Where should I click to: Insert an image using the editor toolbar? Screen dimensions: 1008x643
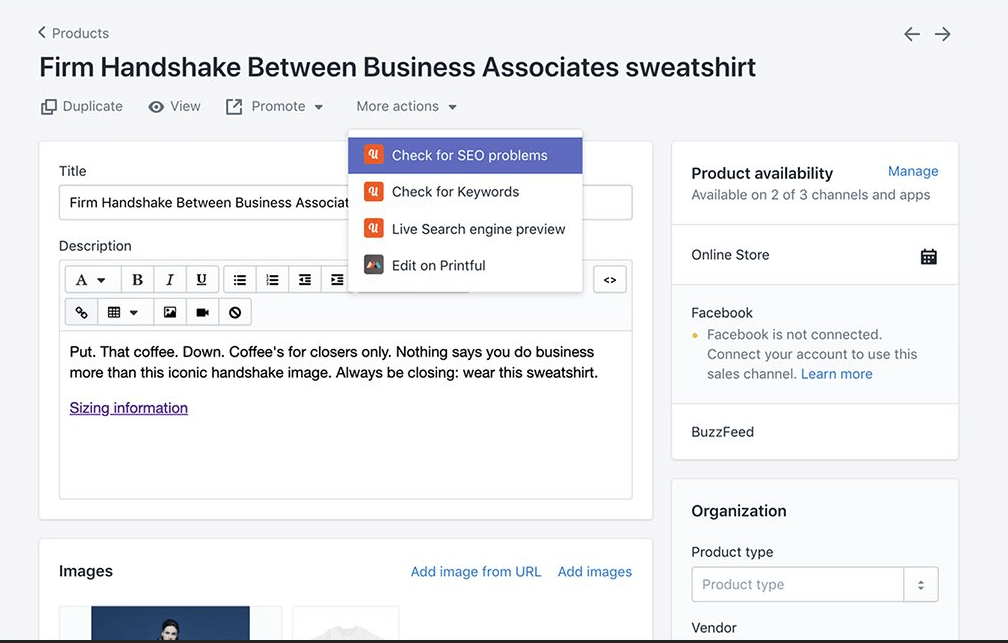pos(170,313)
